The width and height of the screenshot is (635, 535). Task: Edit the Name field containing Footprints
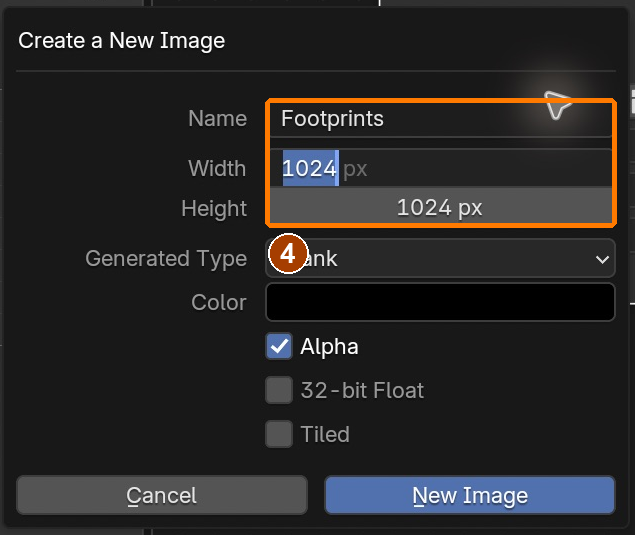click(x=441, y=119)
